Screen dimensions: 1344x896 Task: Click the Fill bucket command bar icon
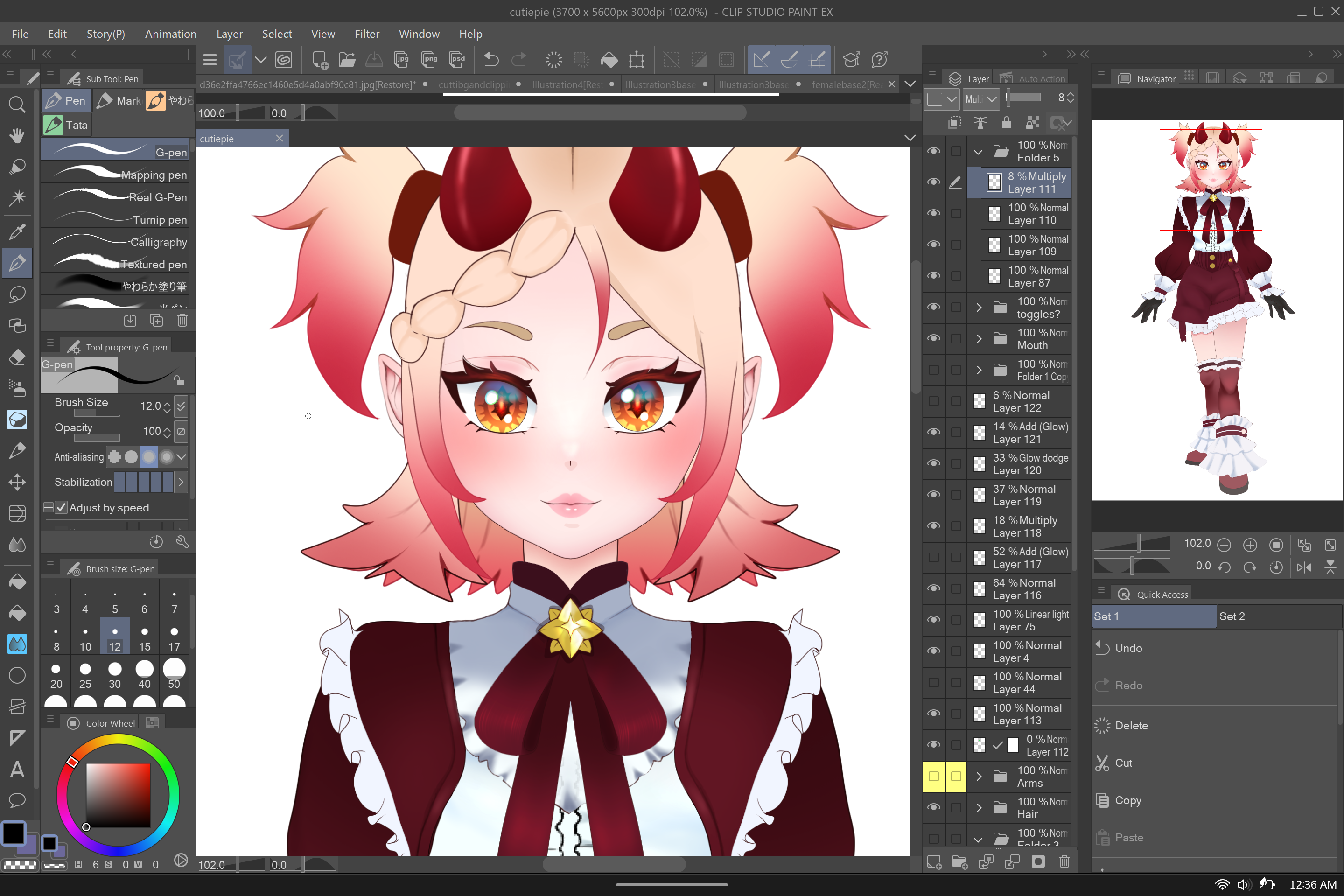pyautogui.click(x=609, y=59)
